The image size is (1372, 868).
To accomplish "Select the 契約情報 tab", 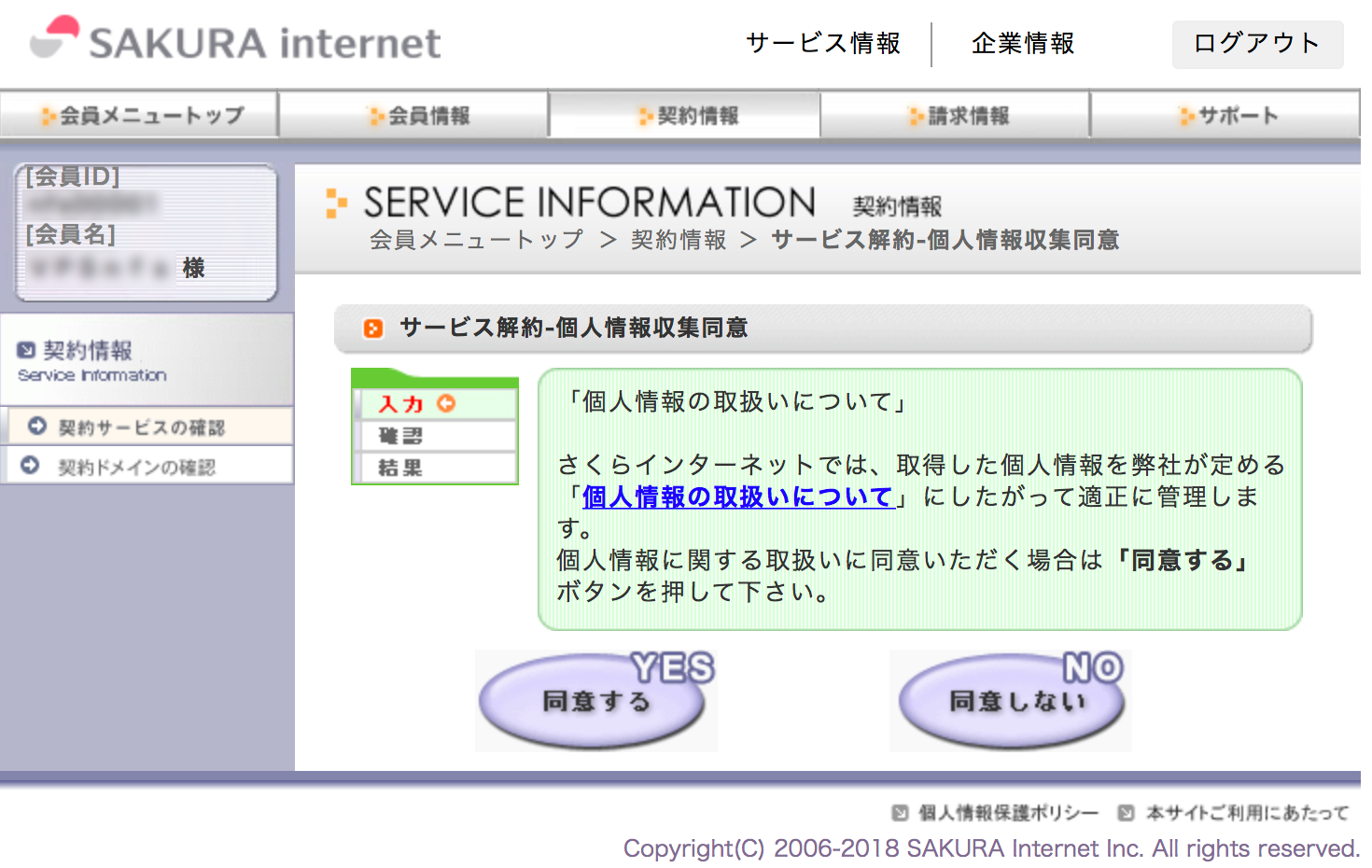I will click(x=686, y=116).
